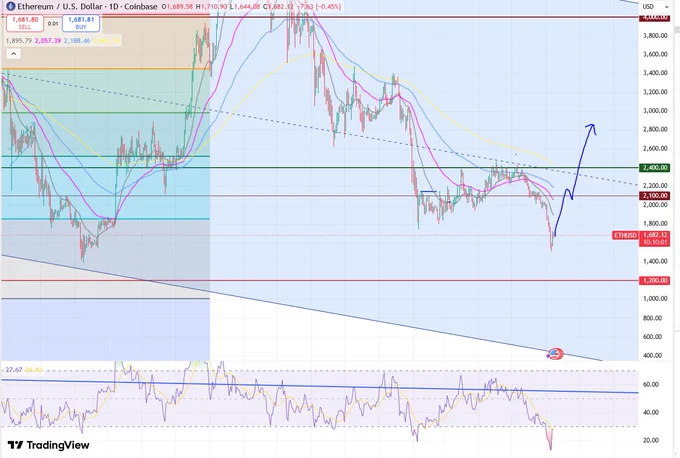
Task: Select the magenta 2,057.39 moving average value
Action: coord(48,41)
